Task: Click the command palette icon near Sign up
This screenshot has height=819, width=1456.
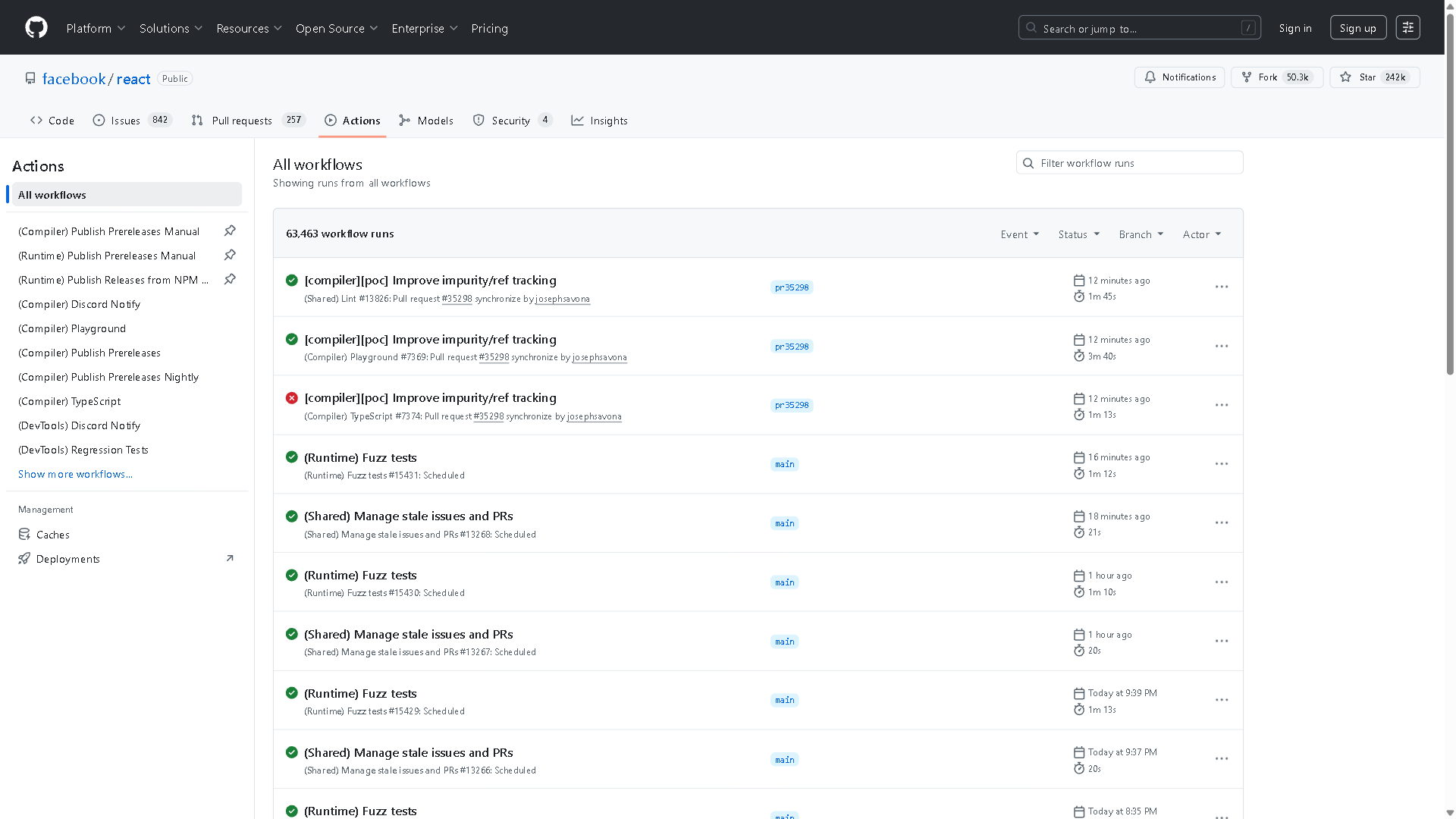Action: 1408,27
